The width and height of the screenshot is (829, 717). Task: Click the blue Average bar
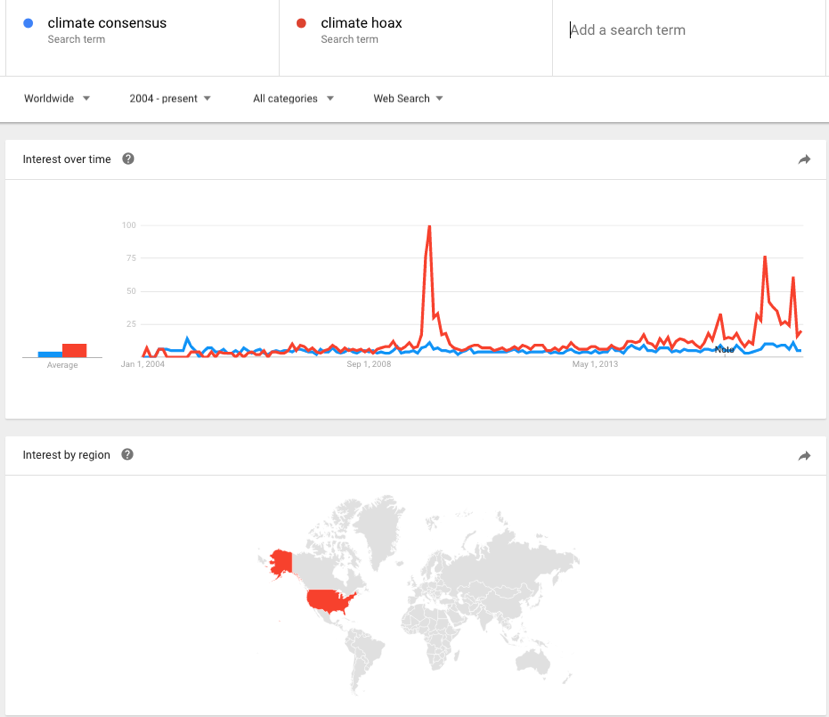(50, 354)
